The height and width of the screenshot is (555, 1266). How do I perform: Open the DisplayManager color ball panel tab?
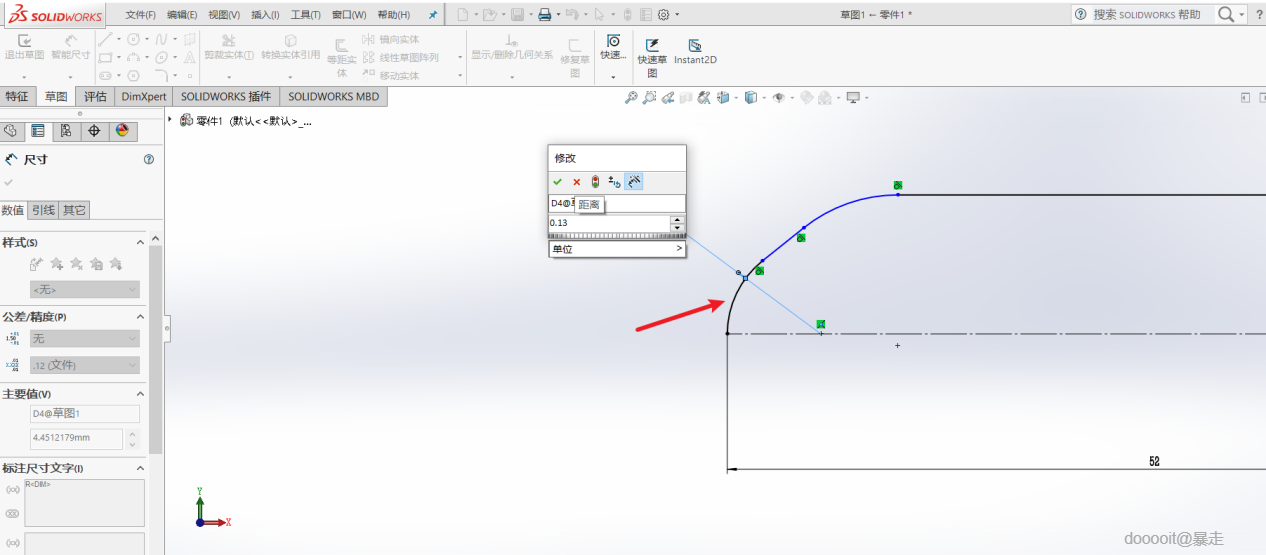click(x=122, y=131)
